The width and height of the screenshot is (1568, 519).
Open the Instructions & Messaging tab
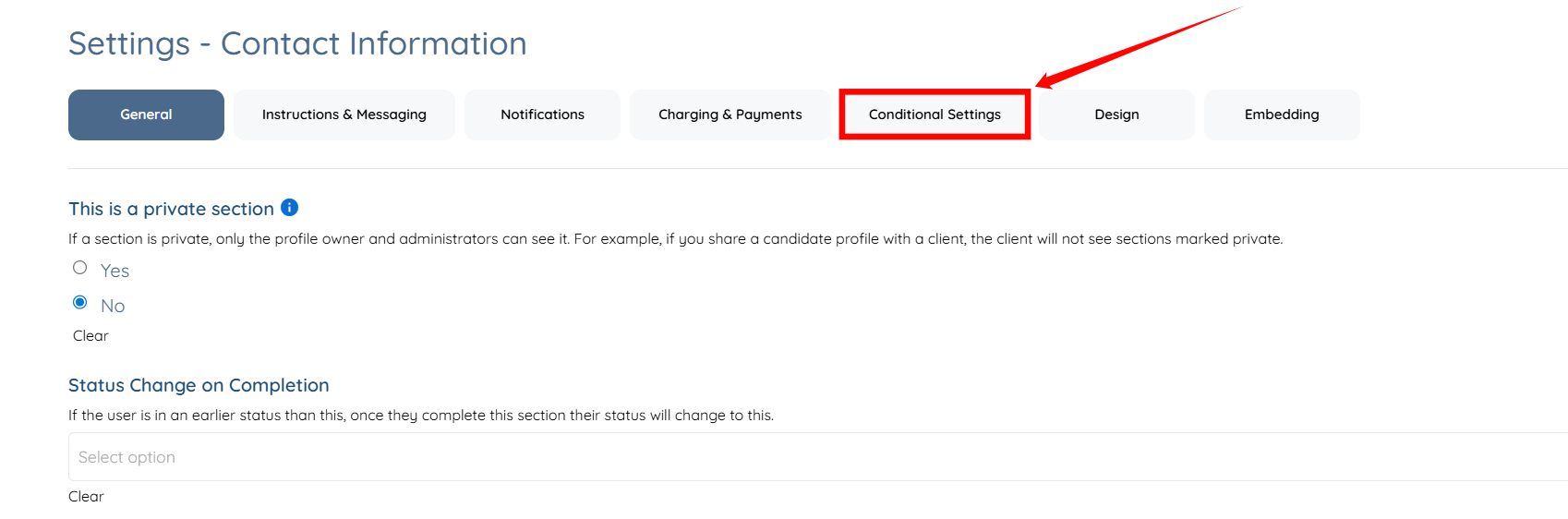[x=344, y=115]
